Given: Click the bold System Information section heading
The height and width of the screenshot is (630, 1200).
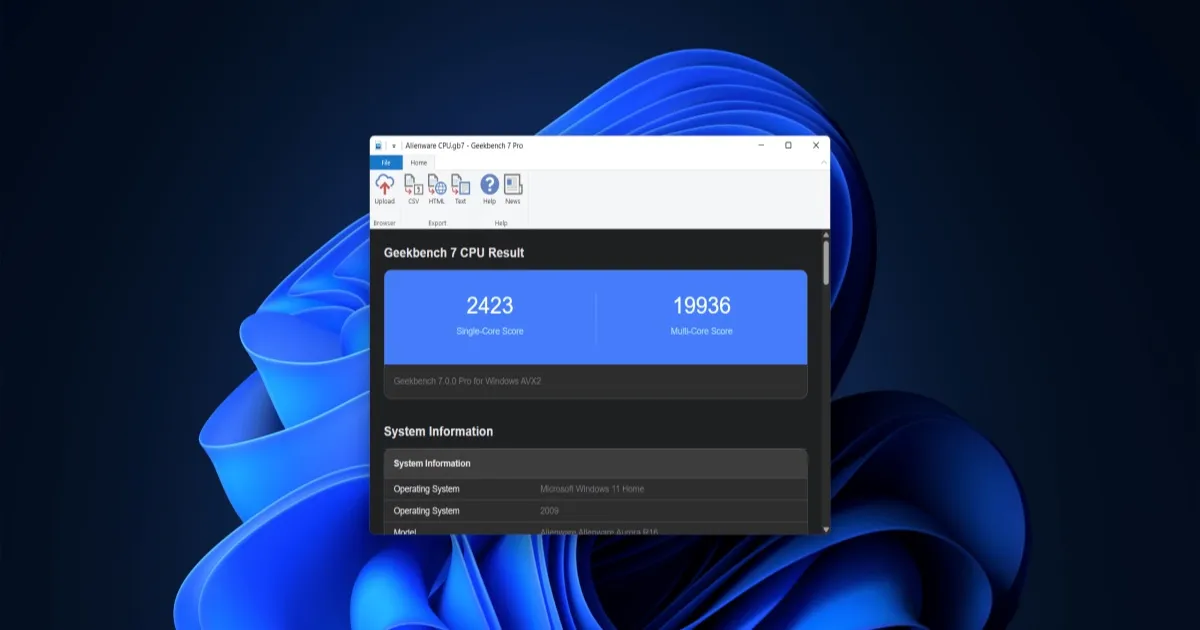Looking at the screenshot, I should [438, 432].
